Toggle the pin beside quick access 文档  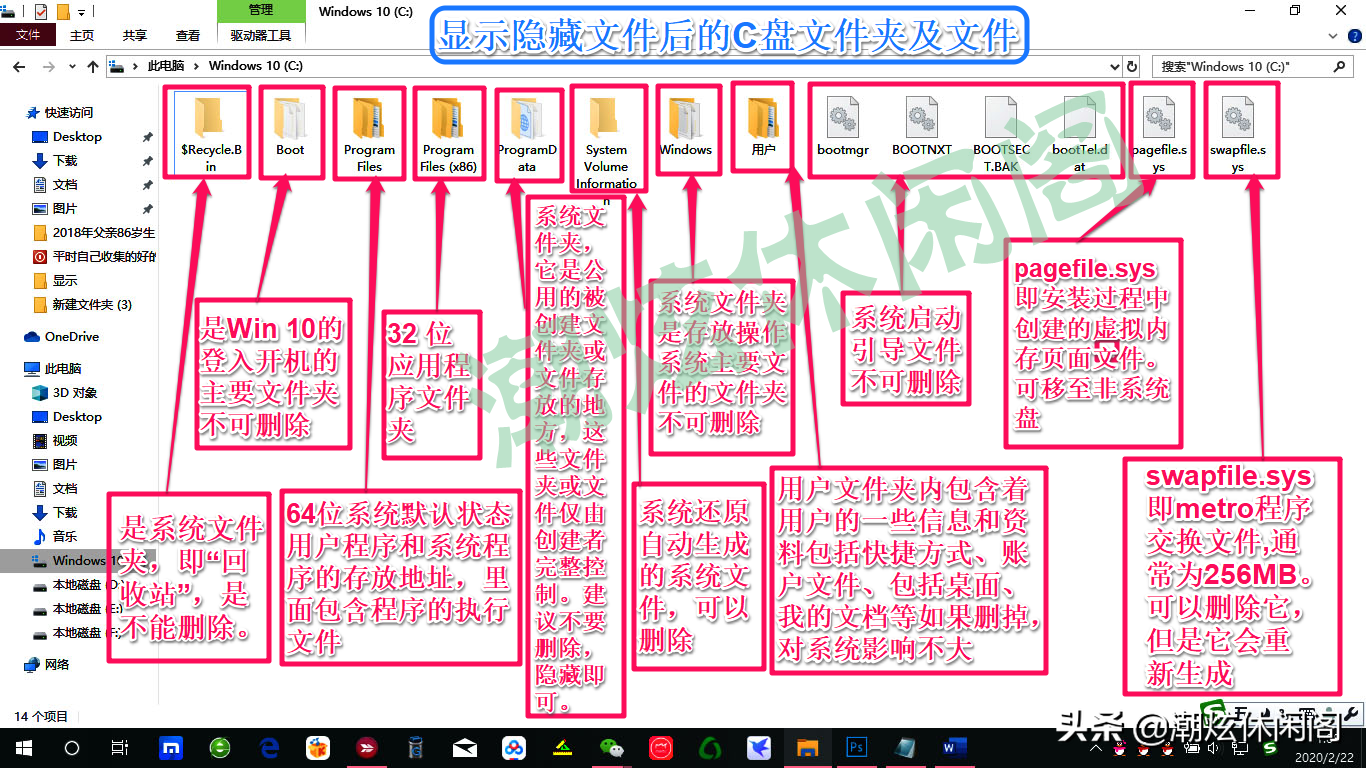coord(147,185)
